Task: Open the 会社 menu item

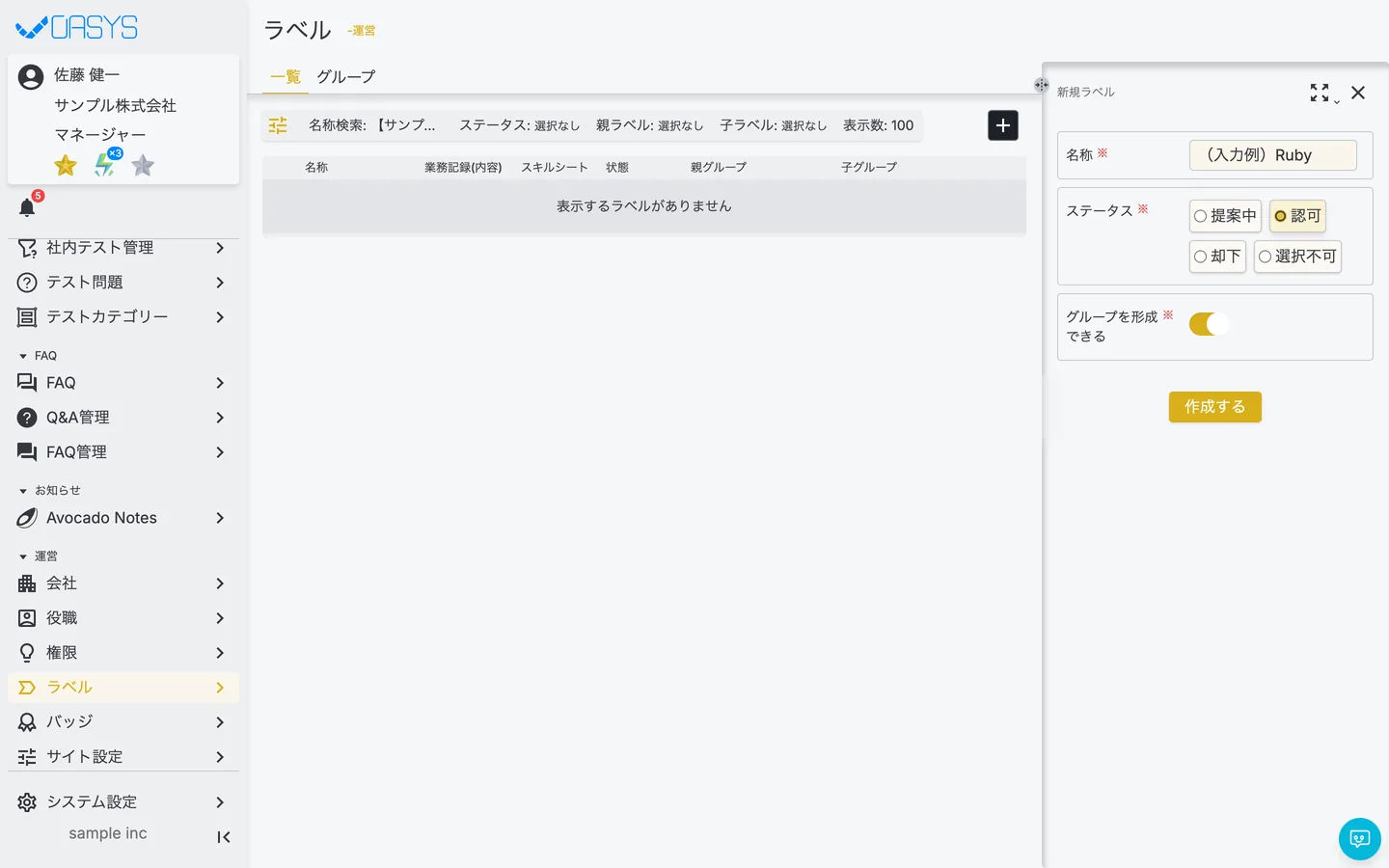Action: coord(123,583)
